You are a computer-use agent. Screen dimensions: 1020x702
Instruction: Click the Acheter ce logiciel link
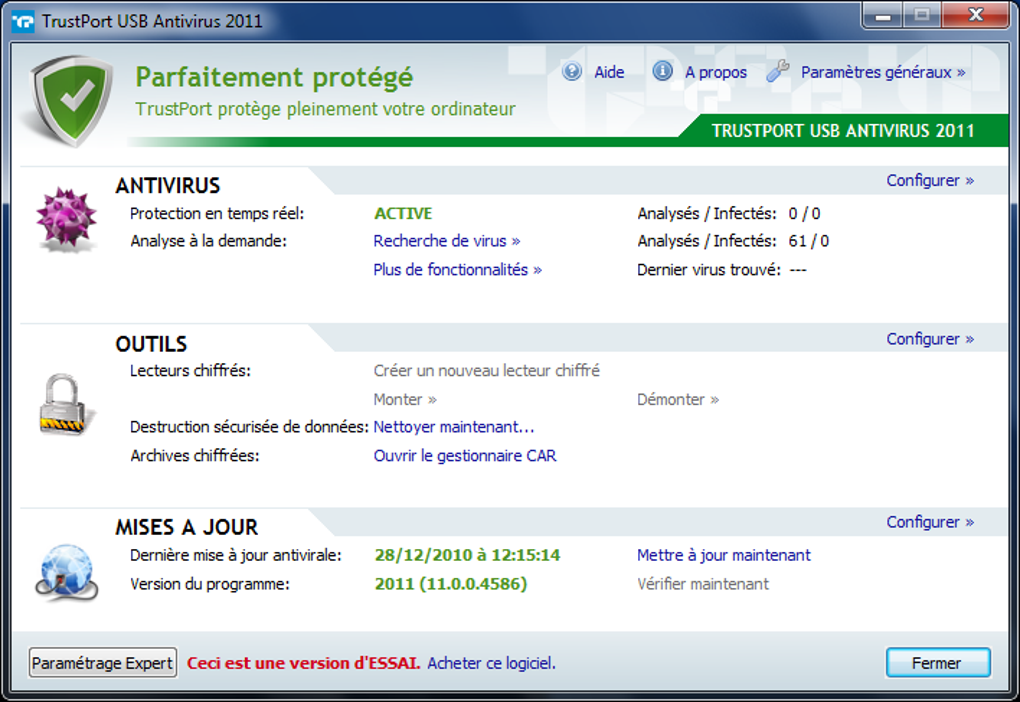[491, 663]
